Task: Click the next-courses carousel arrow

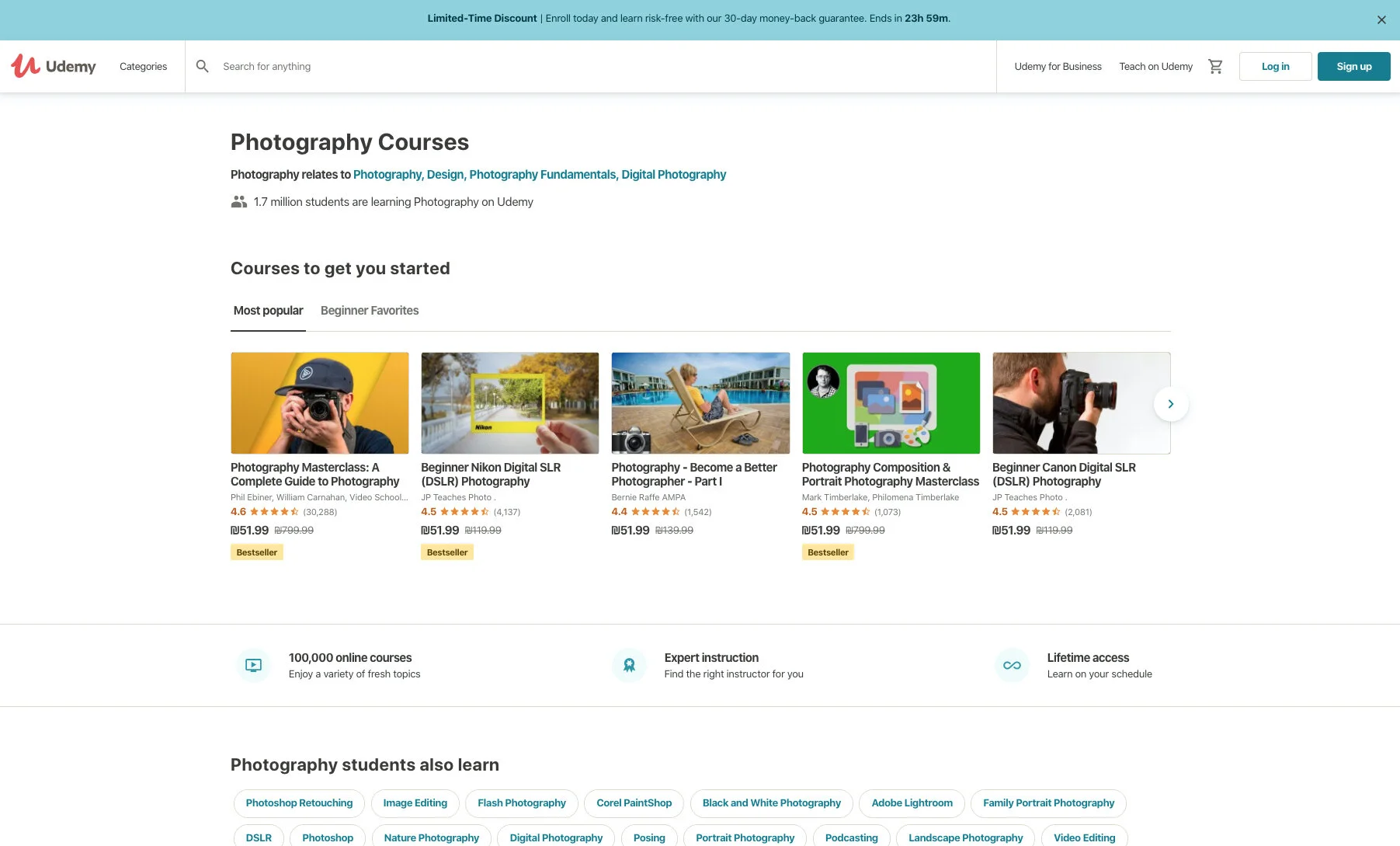Action: [x=1171, y=404]
